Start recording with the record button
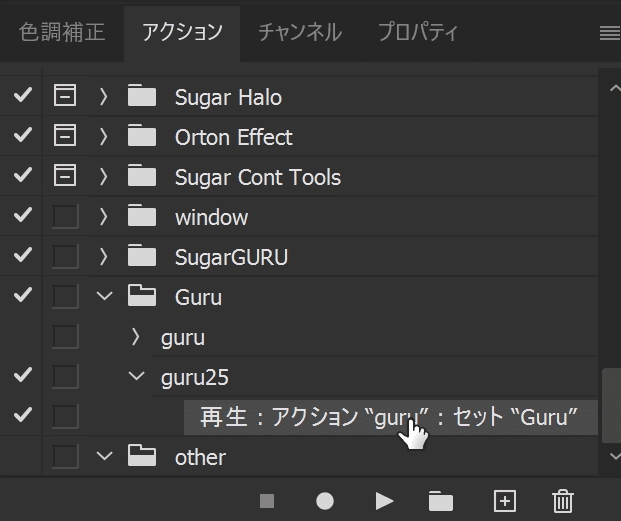621x521 pixels. tap(325, 501)
